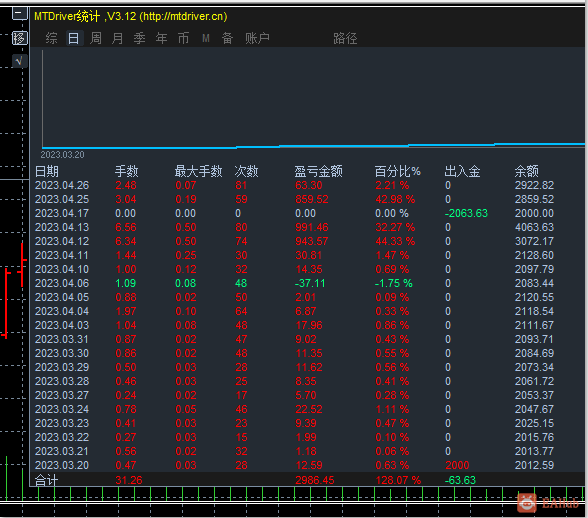Open the 年 yearly statistics tab

[162, 38]
